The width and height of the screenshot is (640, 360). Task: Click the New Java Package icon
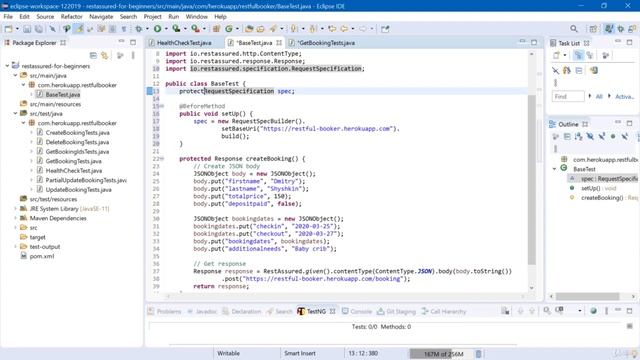point(216,29)
